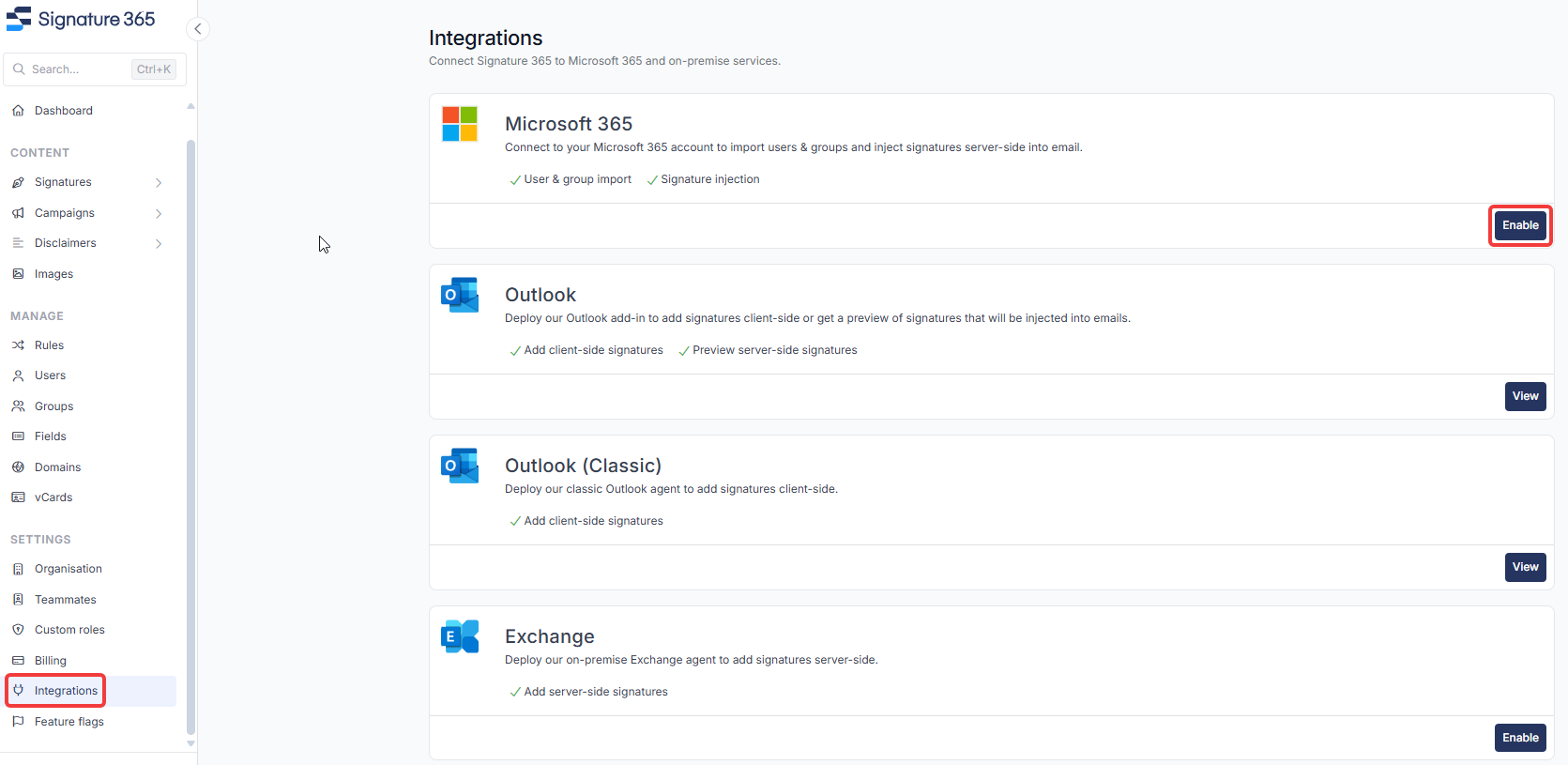
Task: Enable the Exchange integration
Action: 1520,738
